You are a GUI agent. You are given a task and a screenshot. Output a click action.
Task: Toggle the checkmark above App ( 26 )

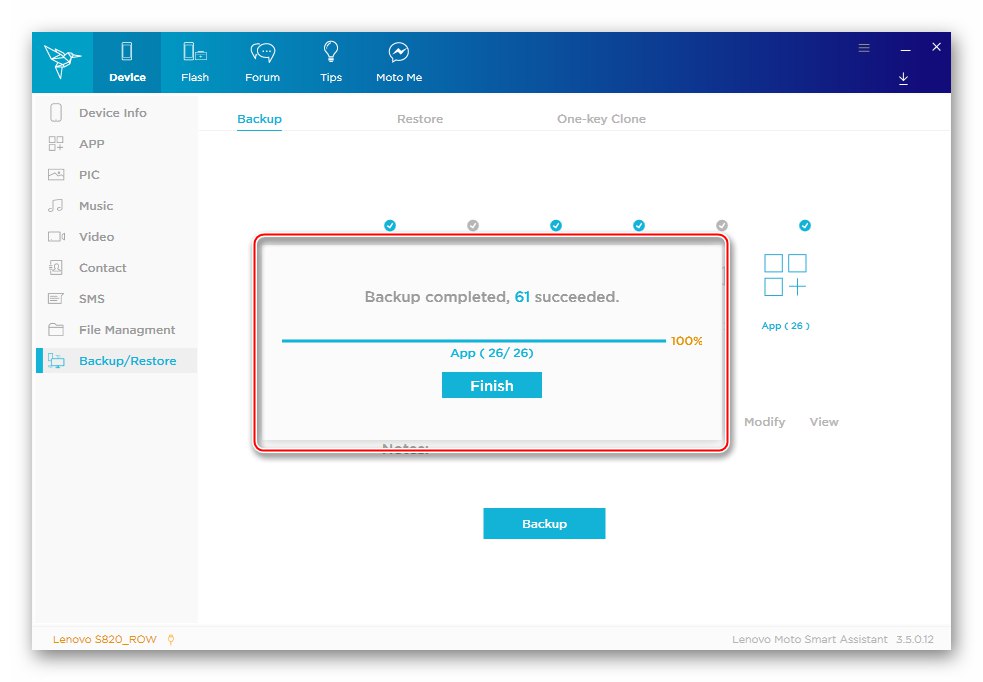(x=805, y=225)
